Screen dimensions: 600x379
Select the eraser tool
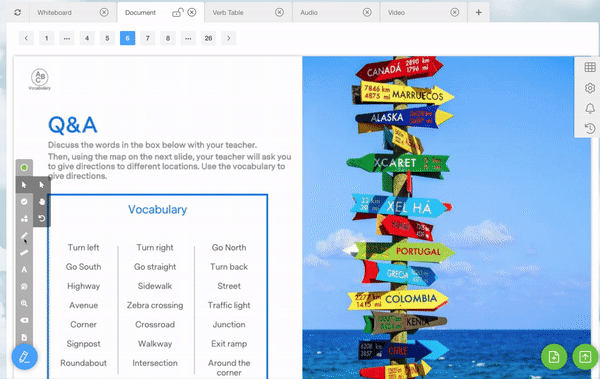coord(24,320)
